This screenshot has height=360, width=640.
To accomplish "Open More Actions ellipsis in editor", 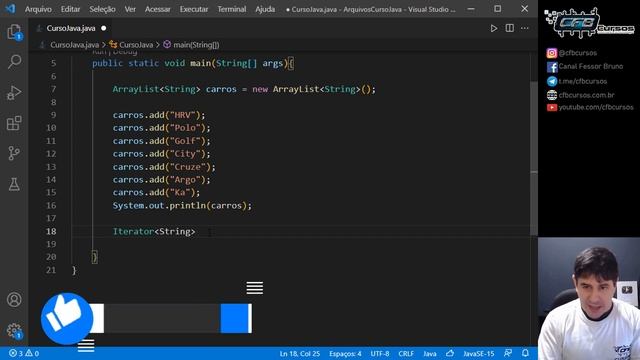I will (525, 28).
